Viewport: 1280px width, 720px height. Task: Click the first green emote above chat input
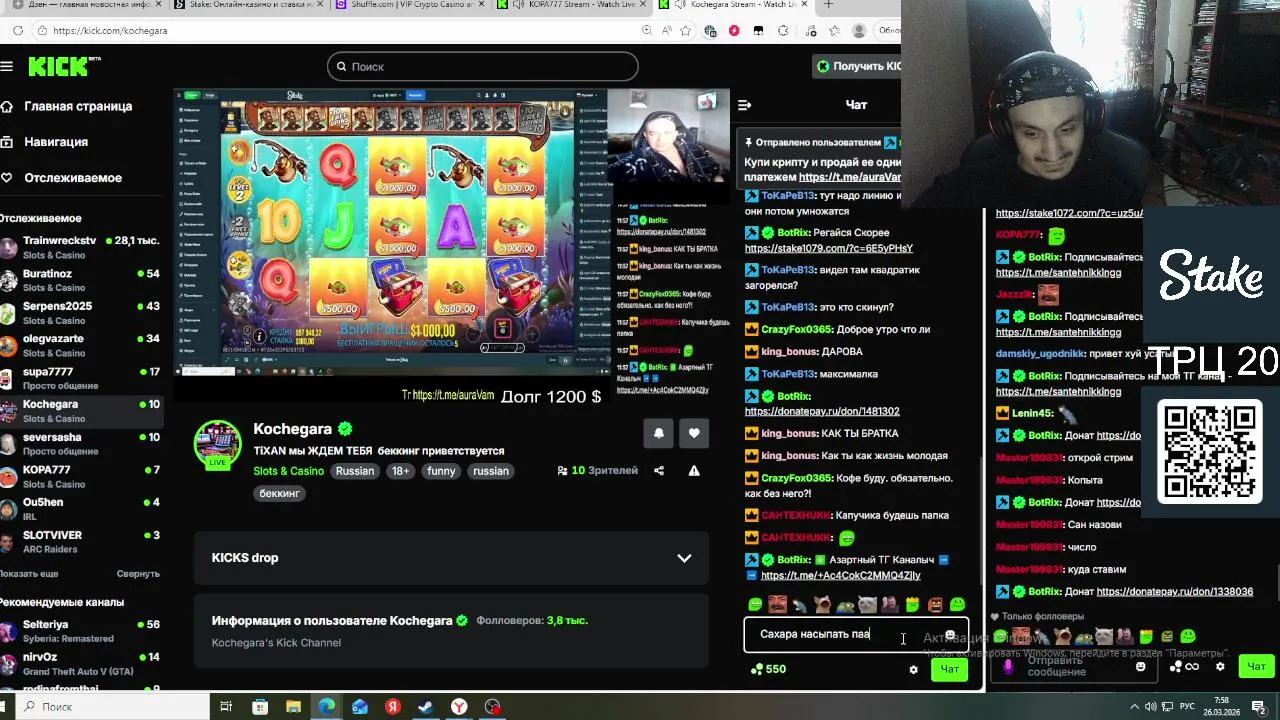pyautogui.click(x=755, y=605)
